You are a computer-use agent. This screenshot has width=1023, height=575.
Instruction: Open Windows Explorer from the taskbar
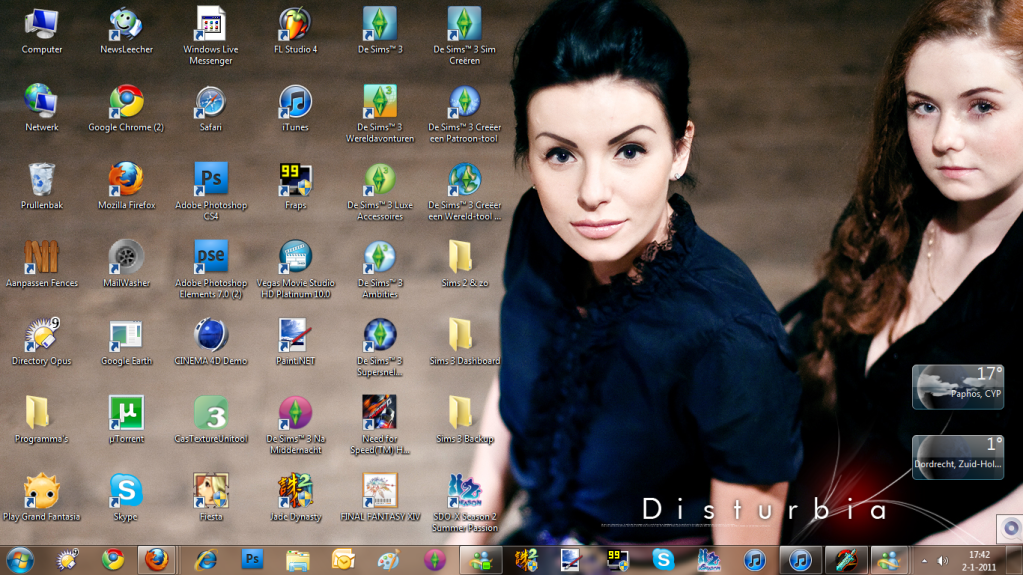point(298,559)
